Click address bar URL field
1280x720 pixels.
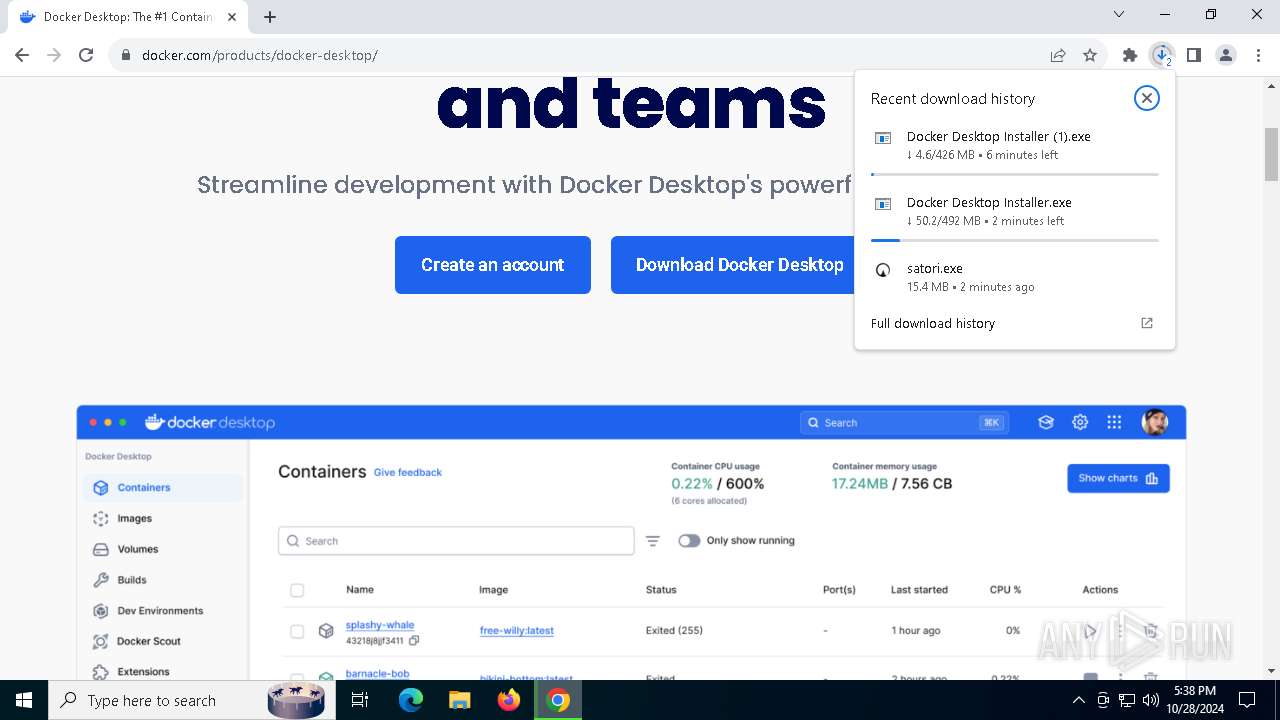[x=580, y=55]
